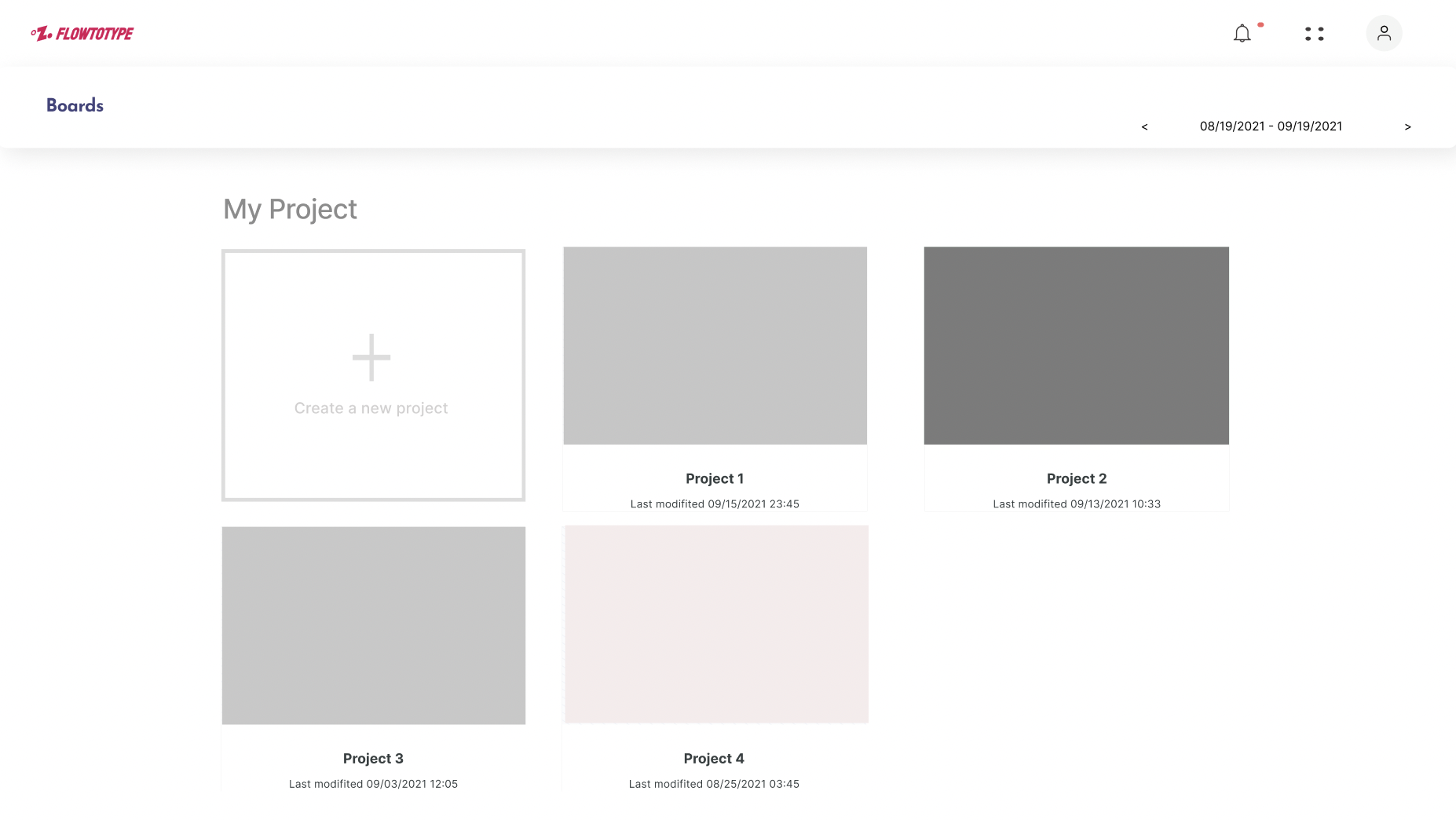Open Project 2 thumbnail
1456x820 pixels.
[x=1076, y=346]
